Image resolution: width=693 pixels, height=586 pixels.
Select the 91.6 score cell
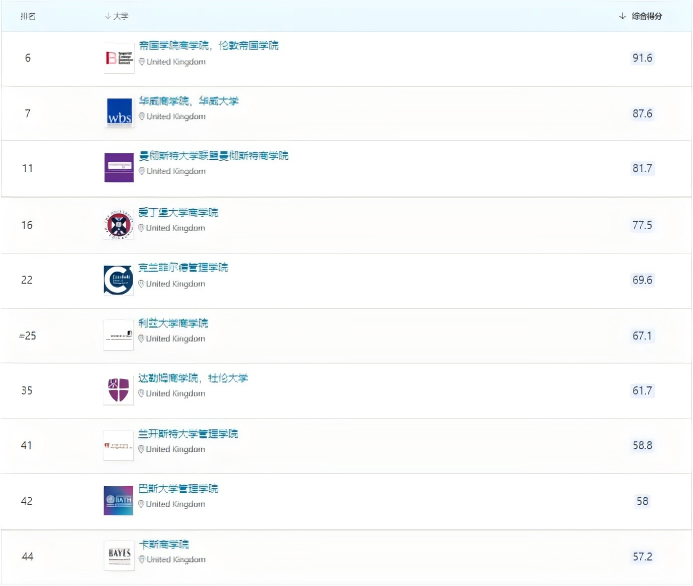(x=642, y=58)
